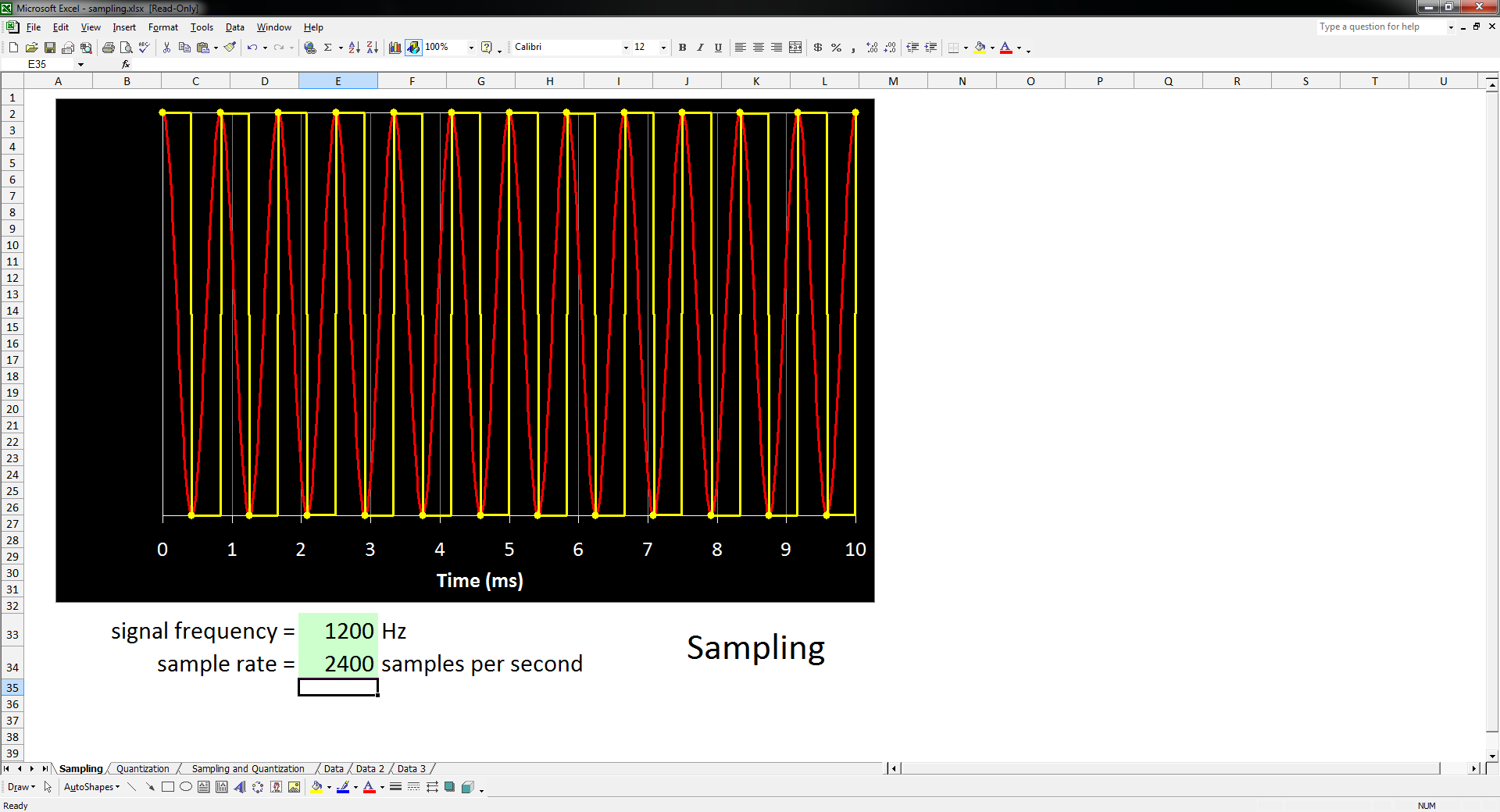
Task: Click the AutoSum sigma icon
Action: coord(328,48)
